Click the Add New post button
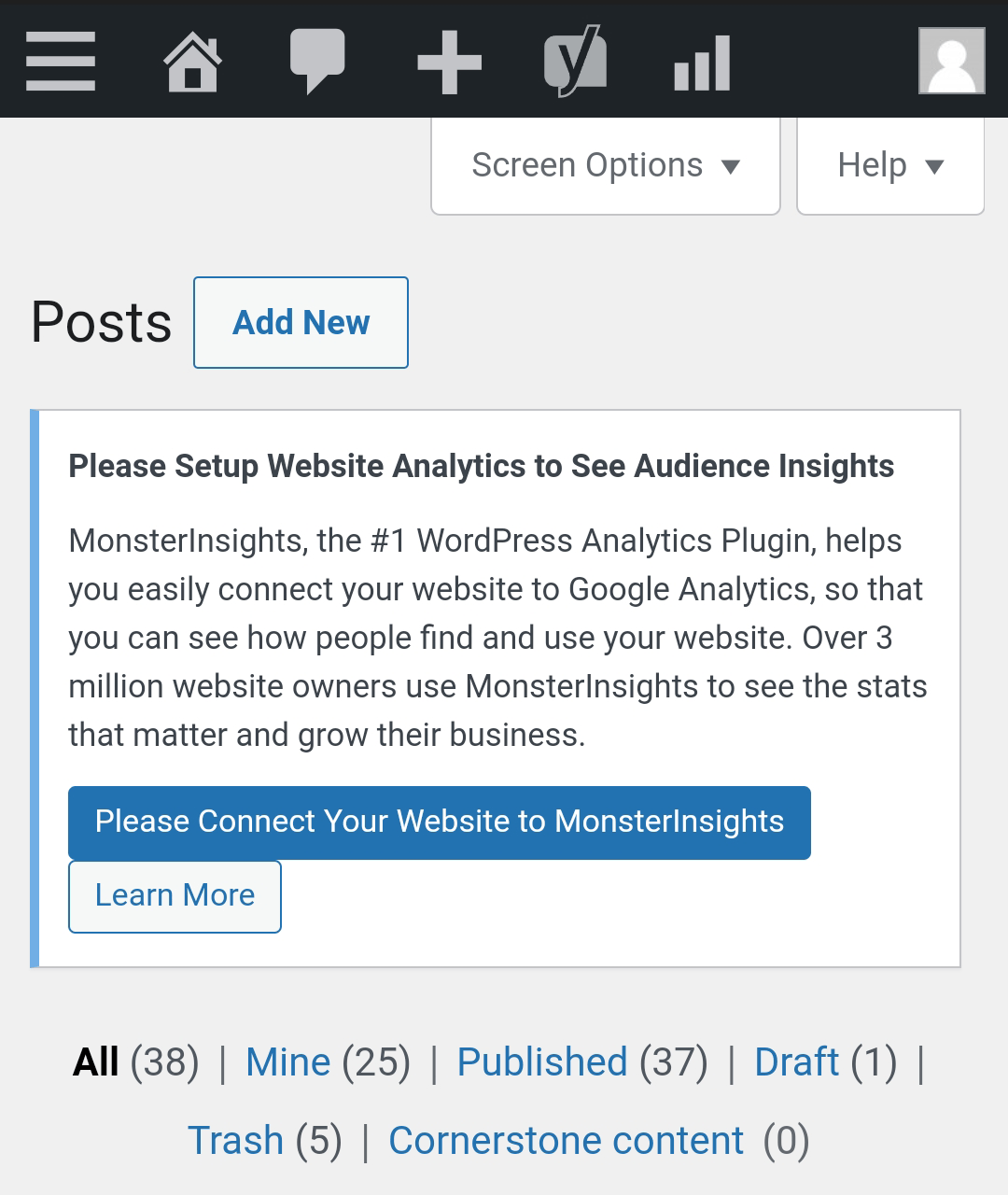The image size is (1008, 1195). pyautogui.click(x=301, y=323)
